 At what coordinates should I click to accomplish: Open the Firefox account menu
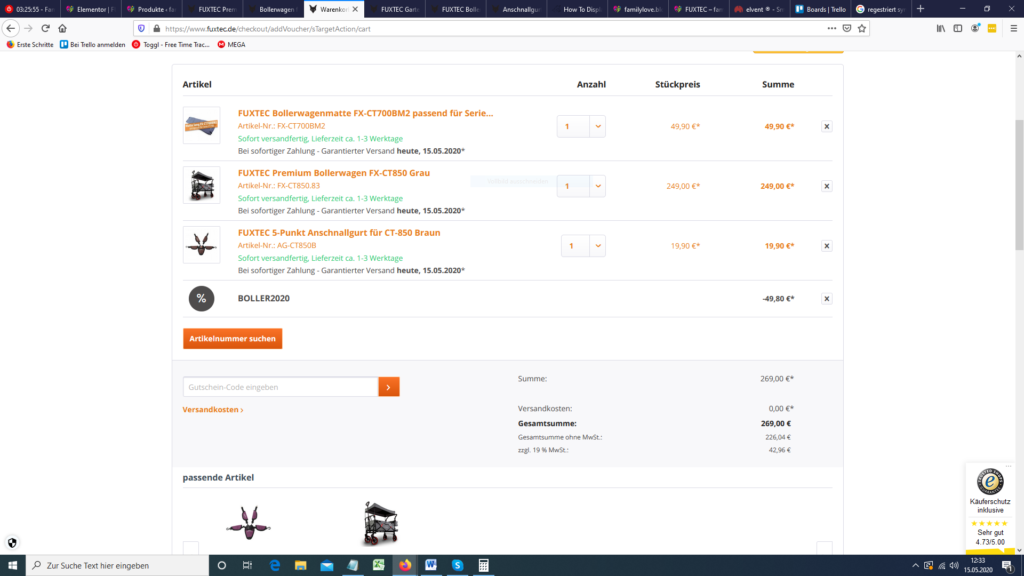975,29
